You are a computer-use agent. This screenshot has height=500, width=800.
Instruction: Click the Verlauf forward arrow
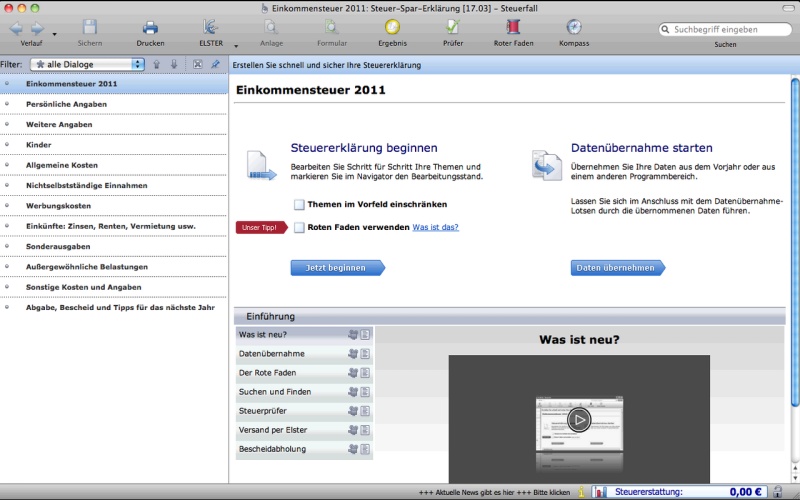click(37, 28)
